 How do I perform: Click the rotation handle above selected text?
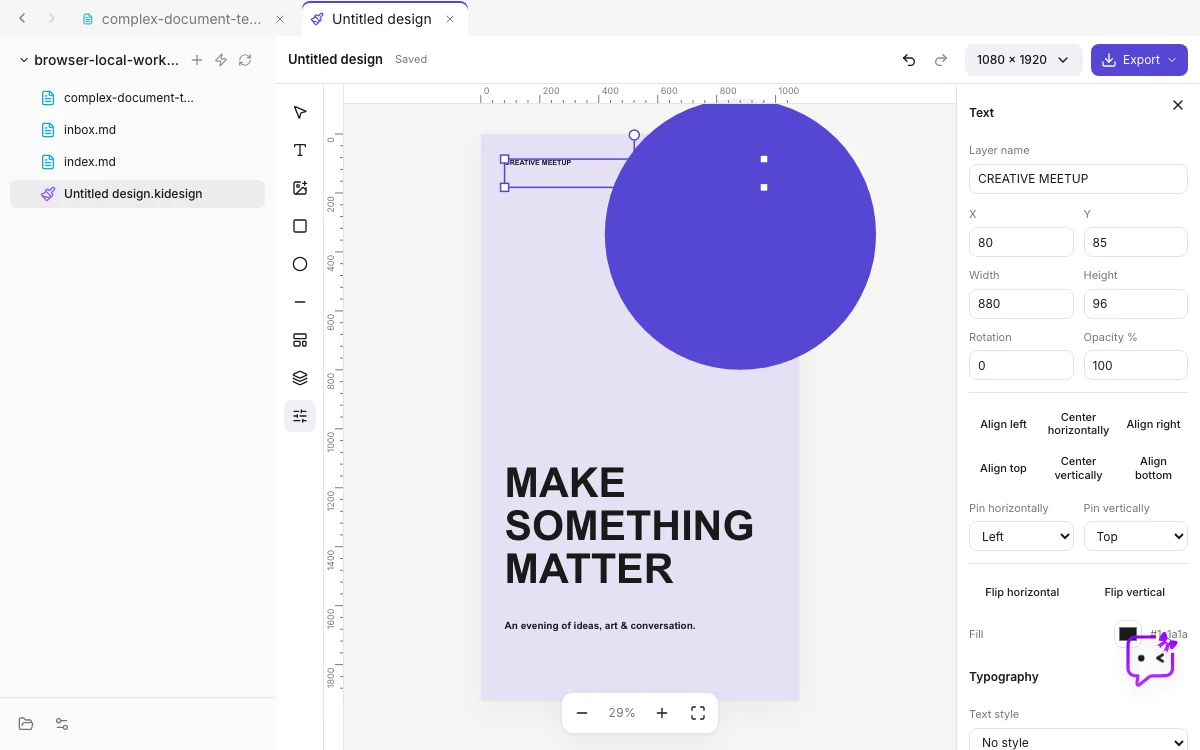coord(634,135)
